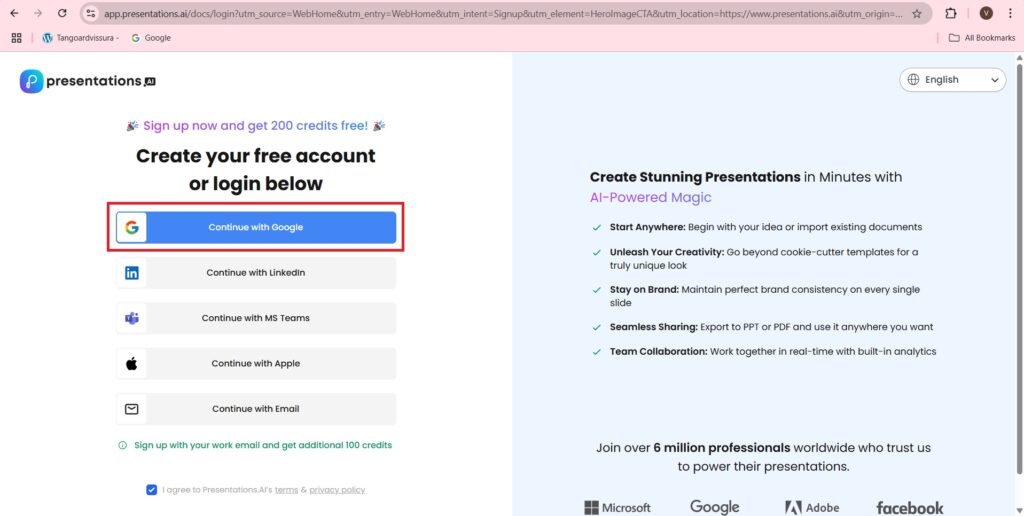Click Continue with Apple button
Screen dimensions: 1024x516
pos(256,364)
